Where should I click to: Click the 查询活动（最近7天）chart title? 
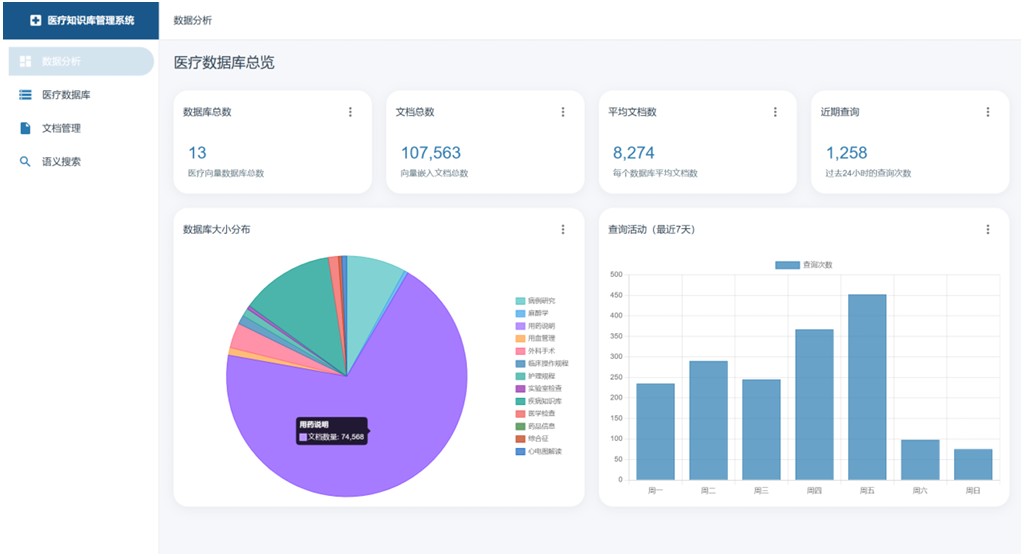(652, 229)
